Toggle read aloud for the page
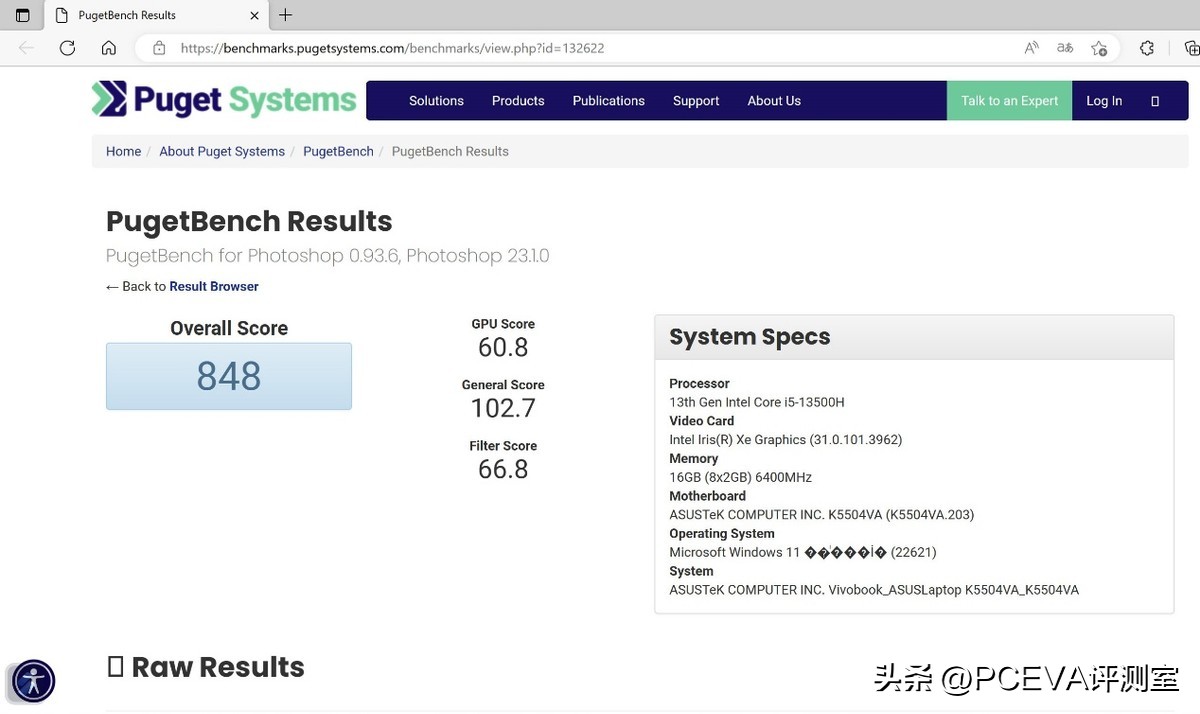The width and height of the screenshot is (1200, 714). (x=1030, y=47)
